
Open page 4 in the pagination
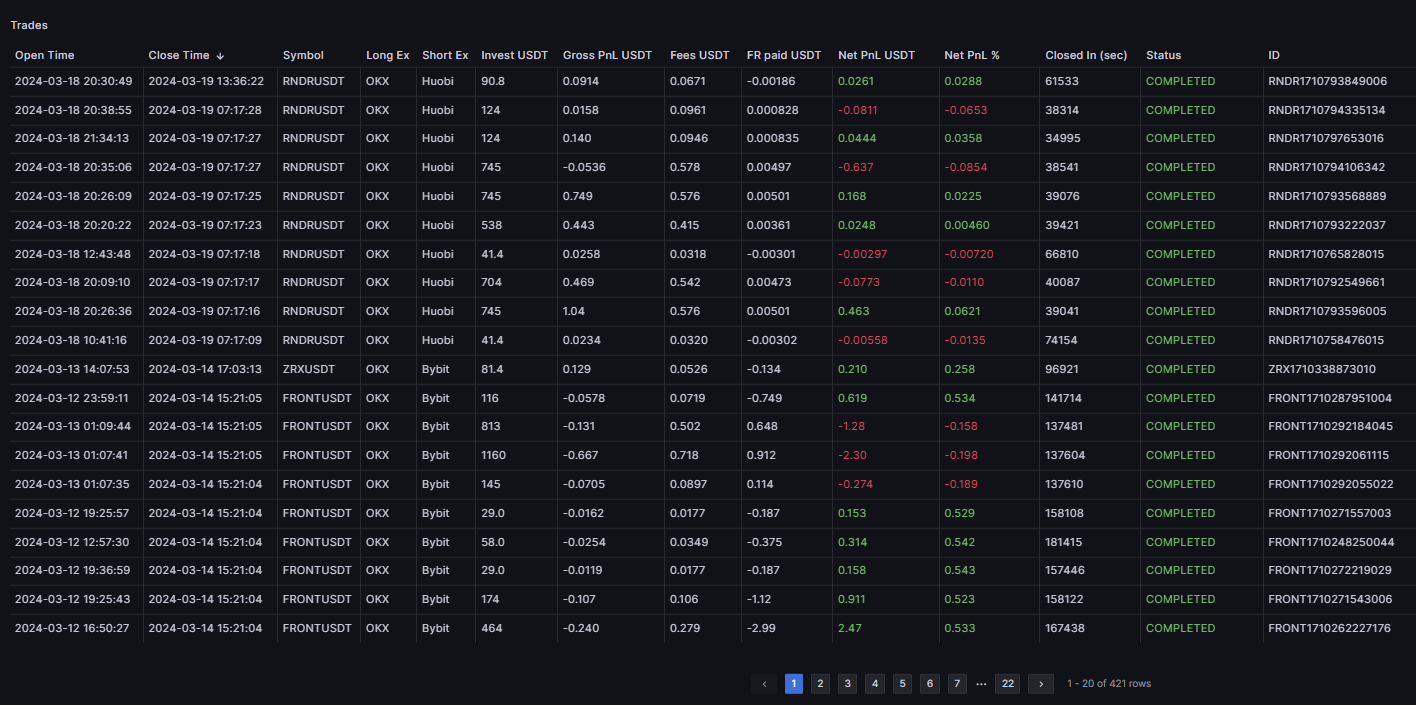click(x=875, y=684)
